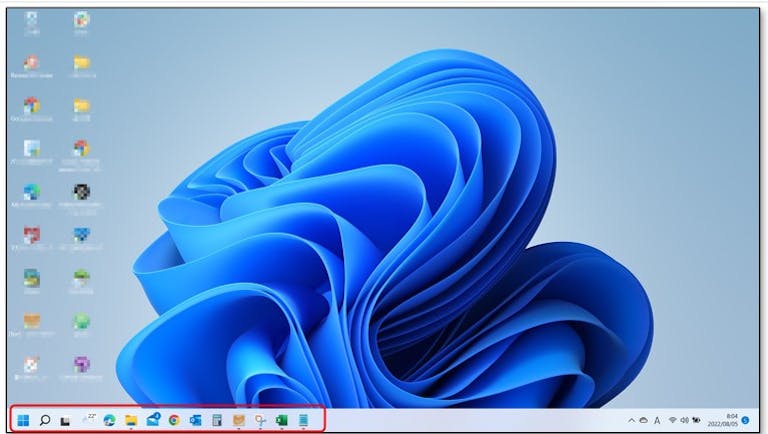Select the purple desktop shortcut icon
Screen dimensions: 768x434
coord(81,364)
